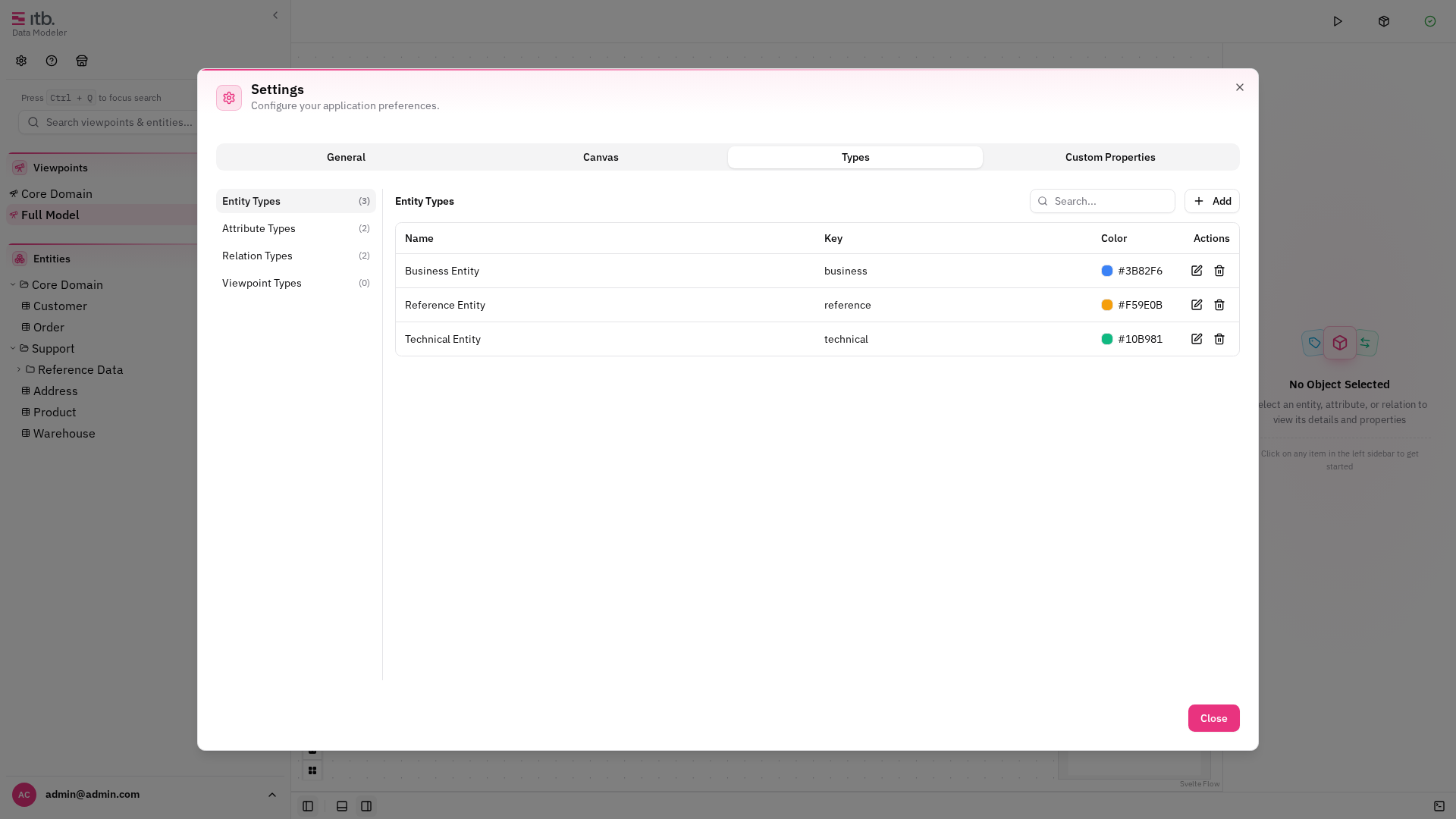1456x819 pixels.
Task: Select the Types tab
Action: [855, 157]
